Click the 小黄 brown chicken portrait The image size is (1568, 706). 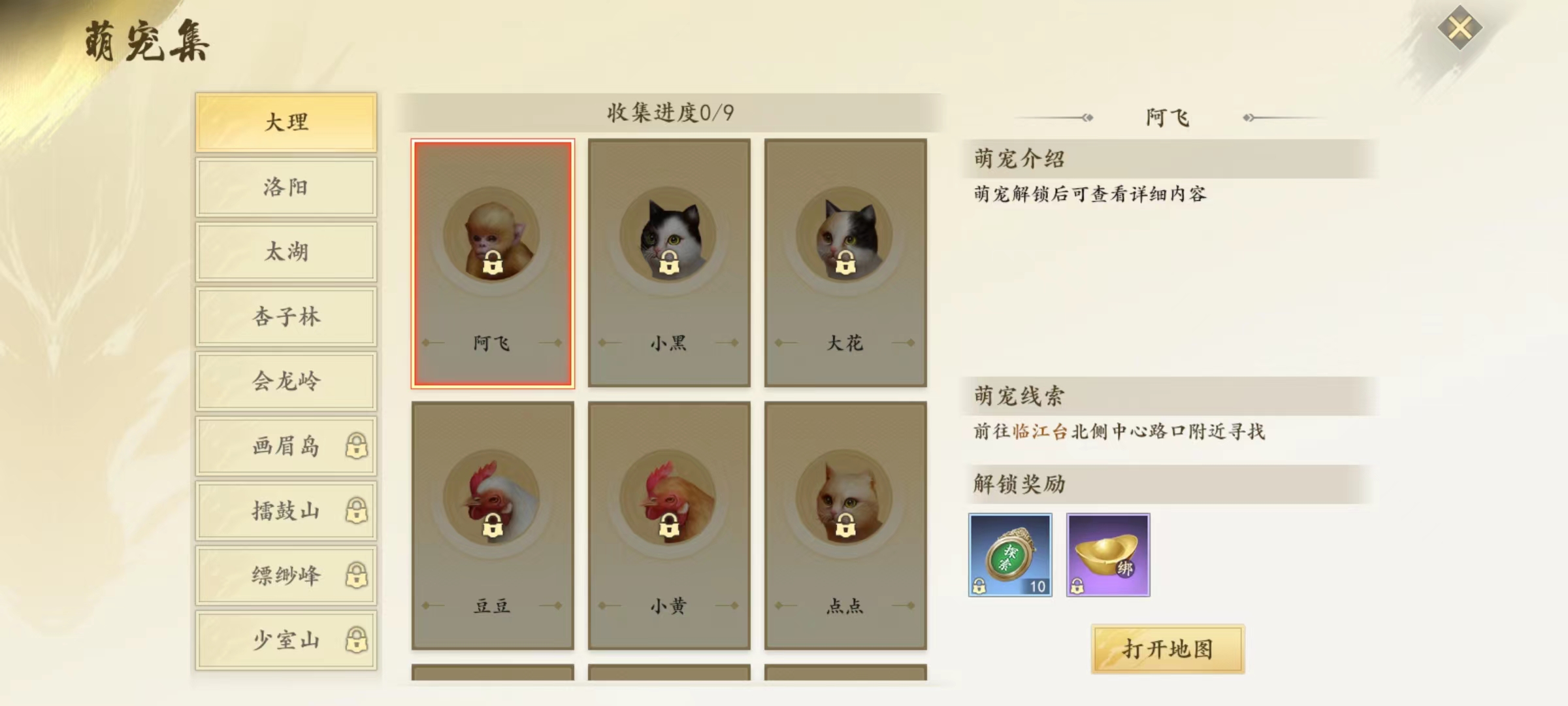click(668, 499)
